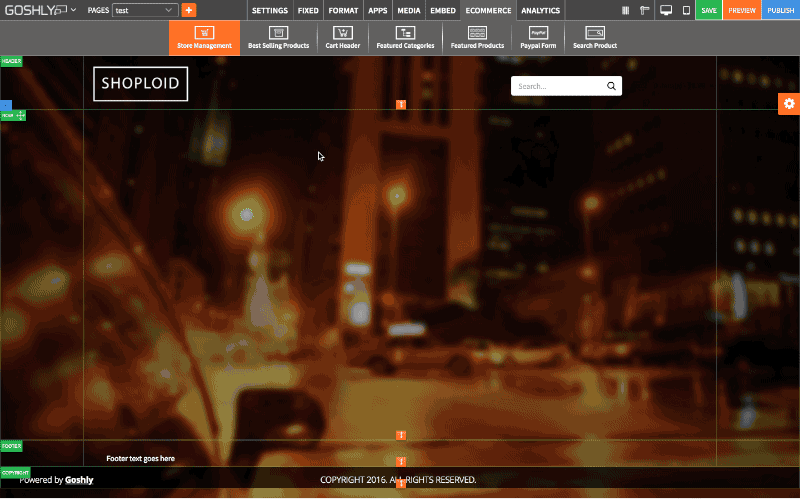Switch to the Analytics tab
Screen dimensions: 800x500
pos(540,10)
